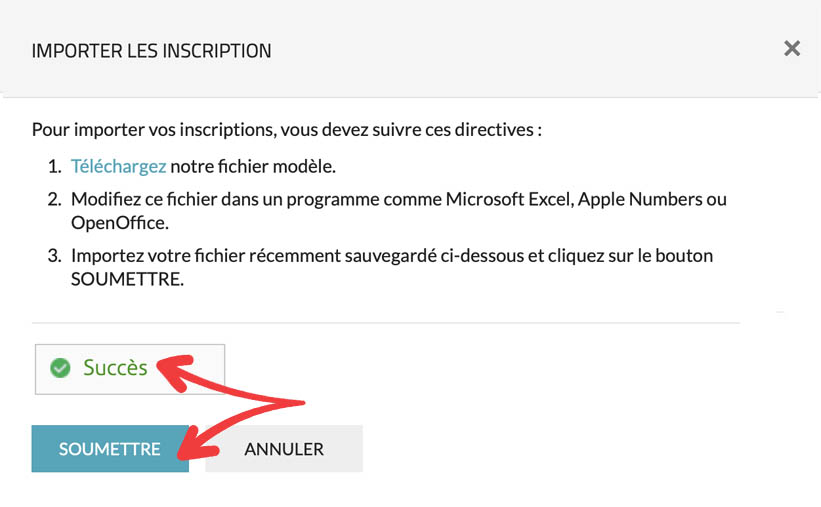
Task: Close the import dialog with the X
Action: click(x=792, y=48)
